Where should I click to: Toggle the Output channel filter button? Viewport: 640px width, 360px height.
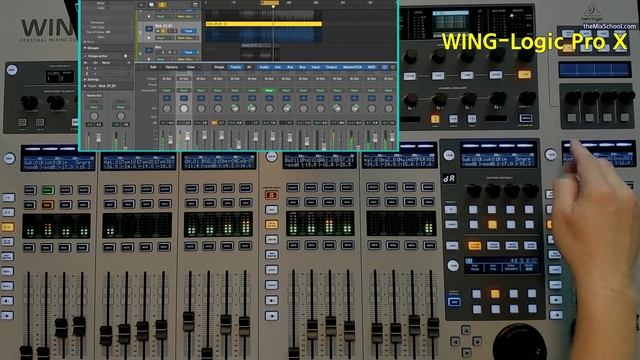click(331, 67)
